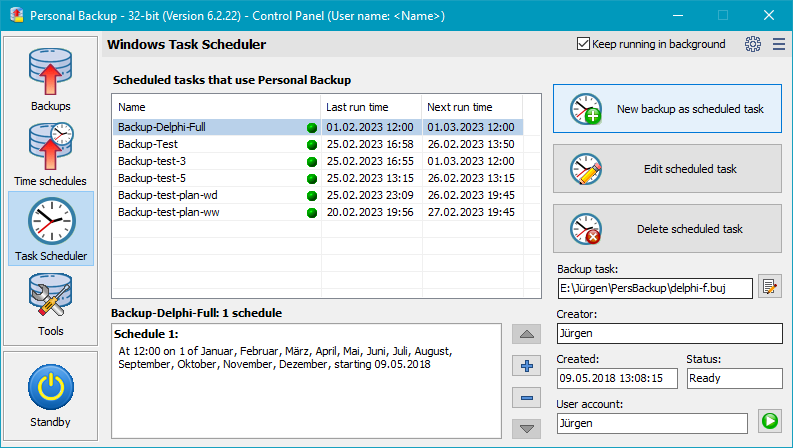This screenshot has height=448, width=793.
Task: Select the Backup-test-plan-ww task row
Action: coord(318,212)
